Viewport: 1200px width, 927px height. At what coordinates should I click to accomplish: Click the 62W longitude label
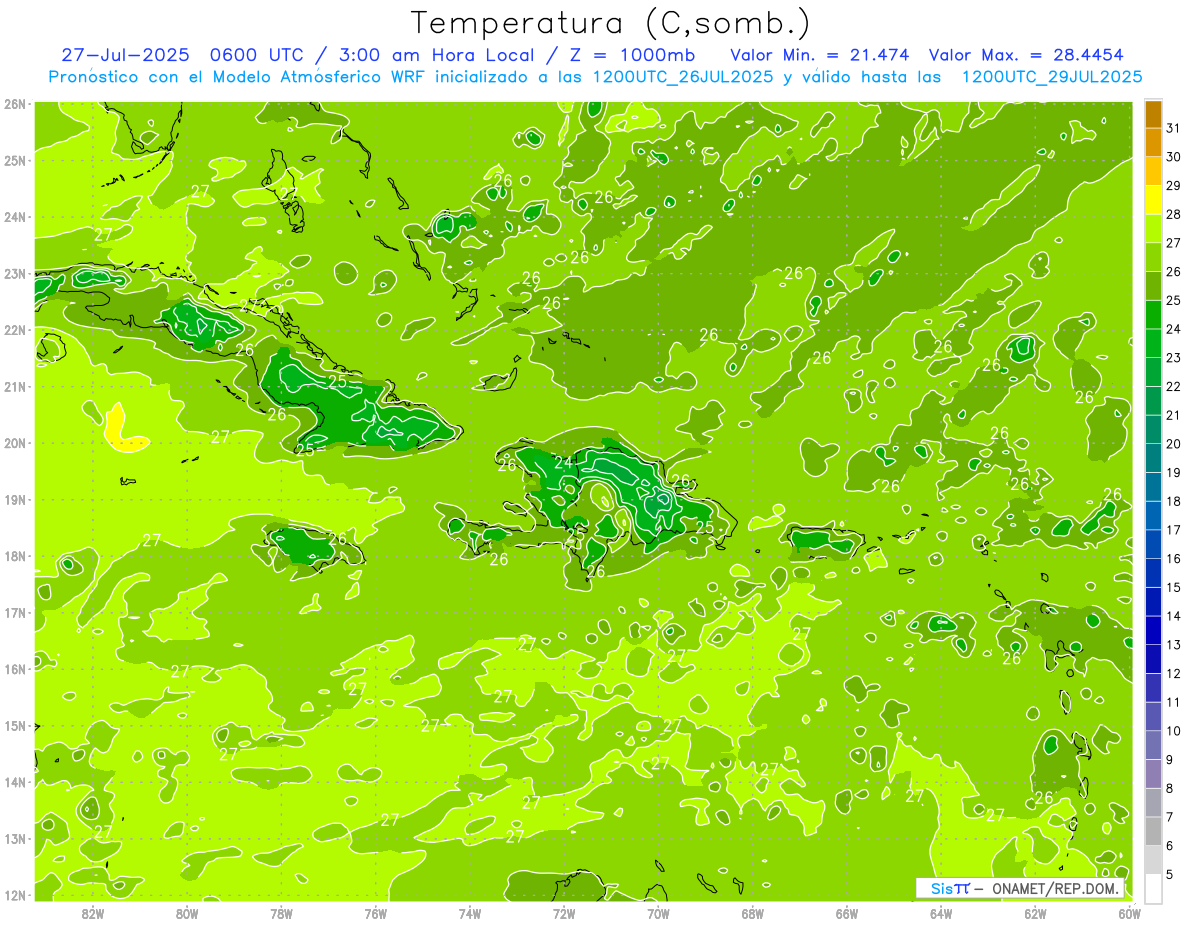1035,913
